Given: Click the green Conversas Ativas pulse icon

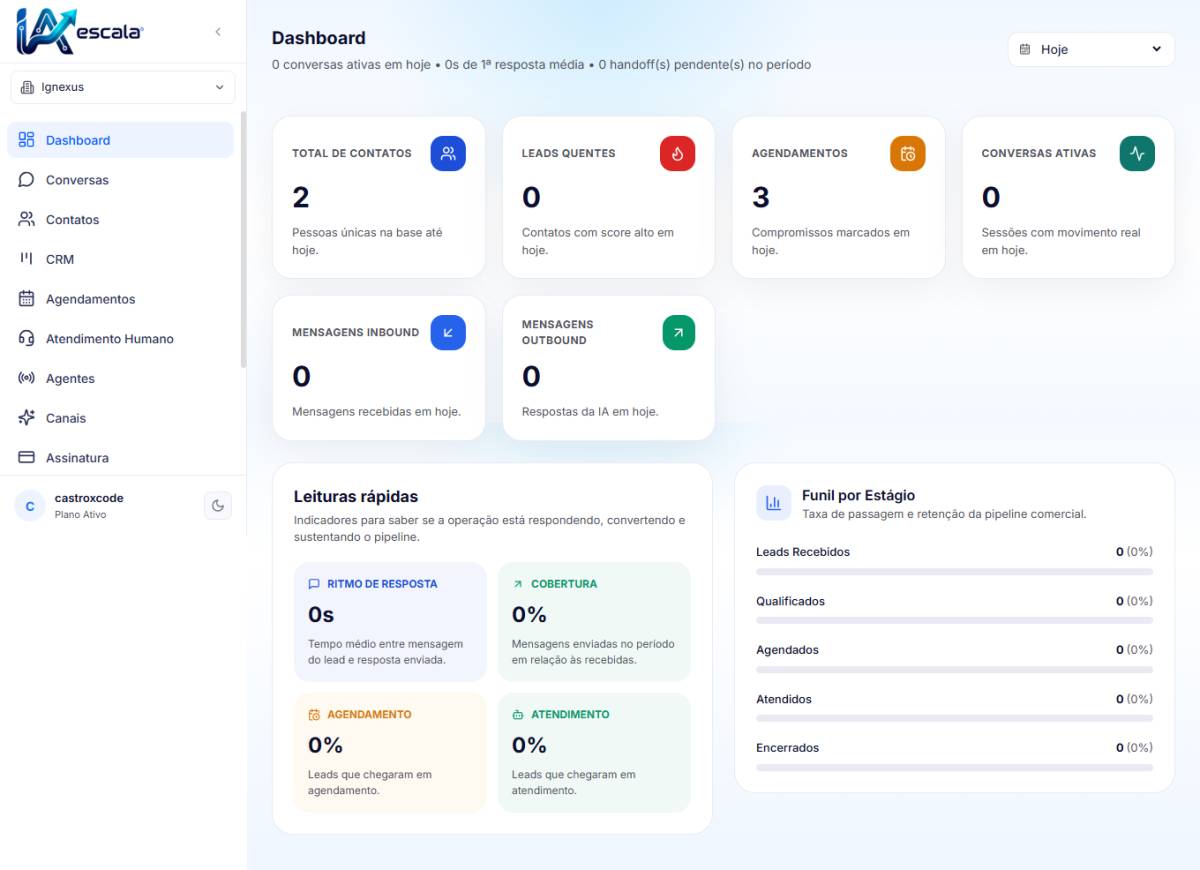Looking at the screenshot, I should pyautogui.click(x=1138, y=154).
